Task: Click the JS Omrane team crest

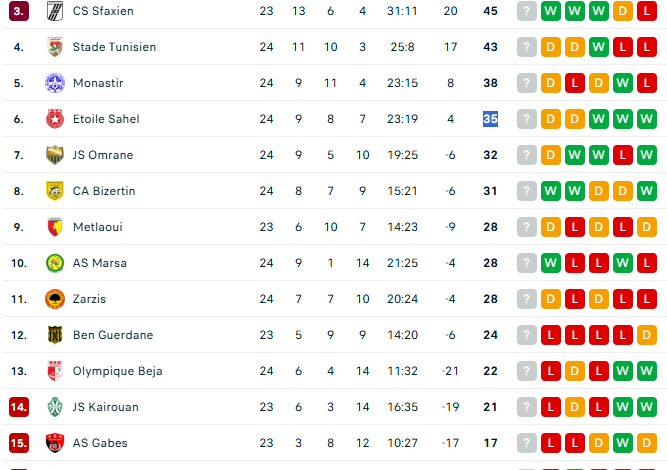Action: (55, 155)
